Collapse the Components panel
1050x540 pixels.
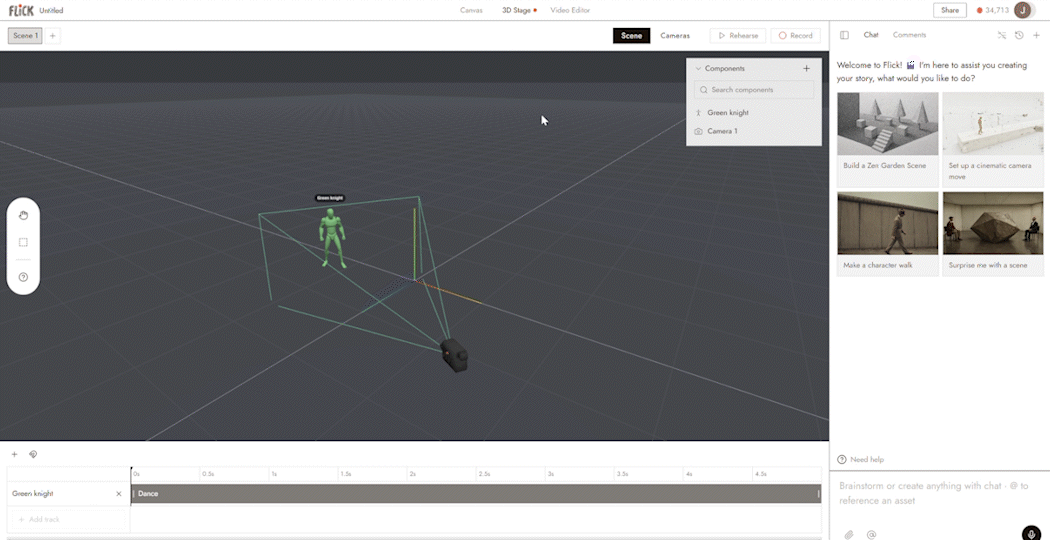pos(698,68)
